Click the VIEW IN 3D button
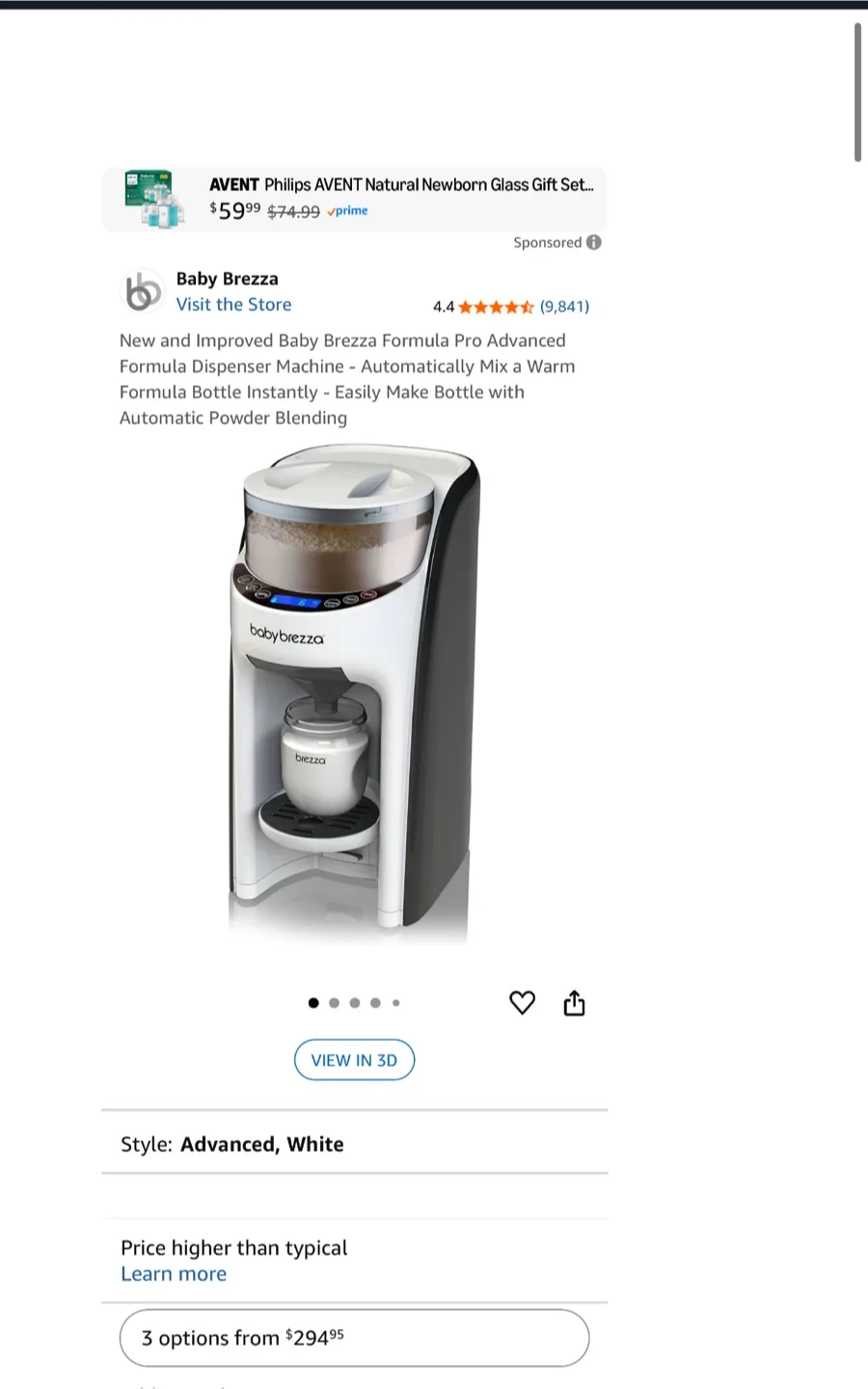This screenshot has width=868, height=1389. [354, 1060]
